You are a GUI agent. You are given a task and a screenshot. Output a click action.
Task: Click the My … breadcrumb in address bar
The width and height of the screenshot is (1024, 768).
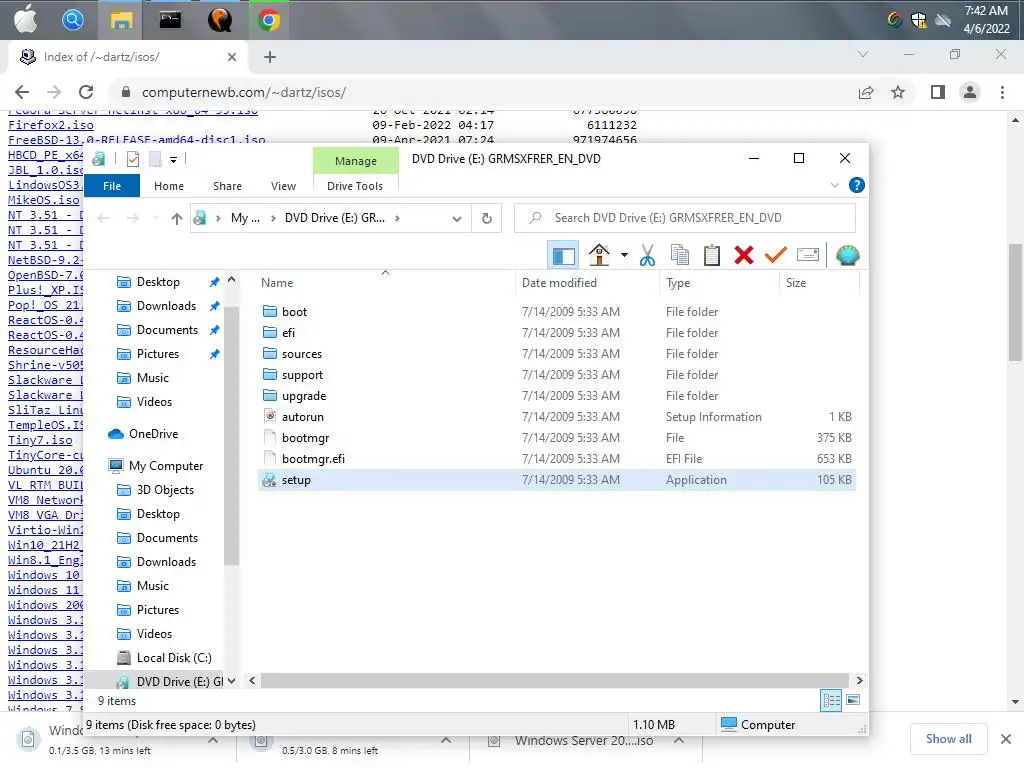click(x=246, y=218)
